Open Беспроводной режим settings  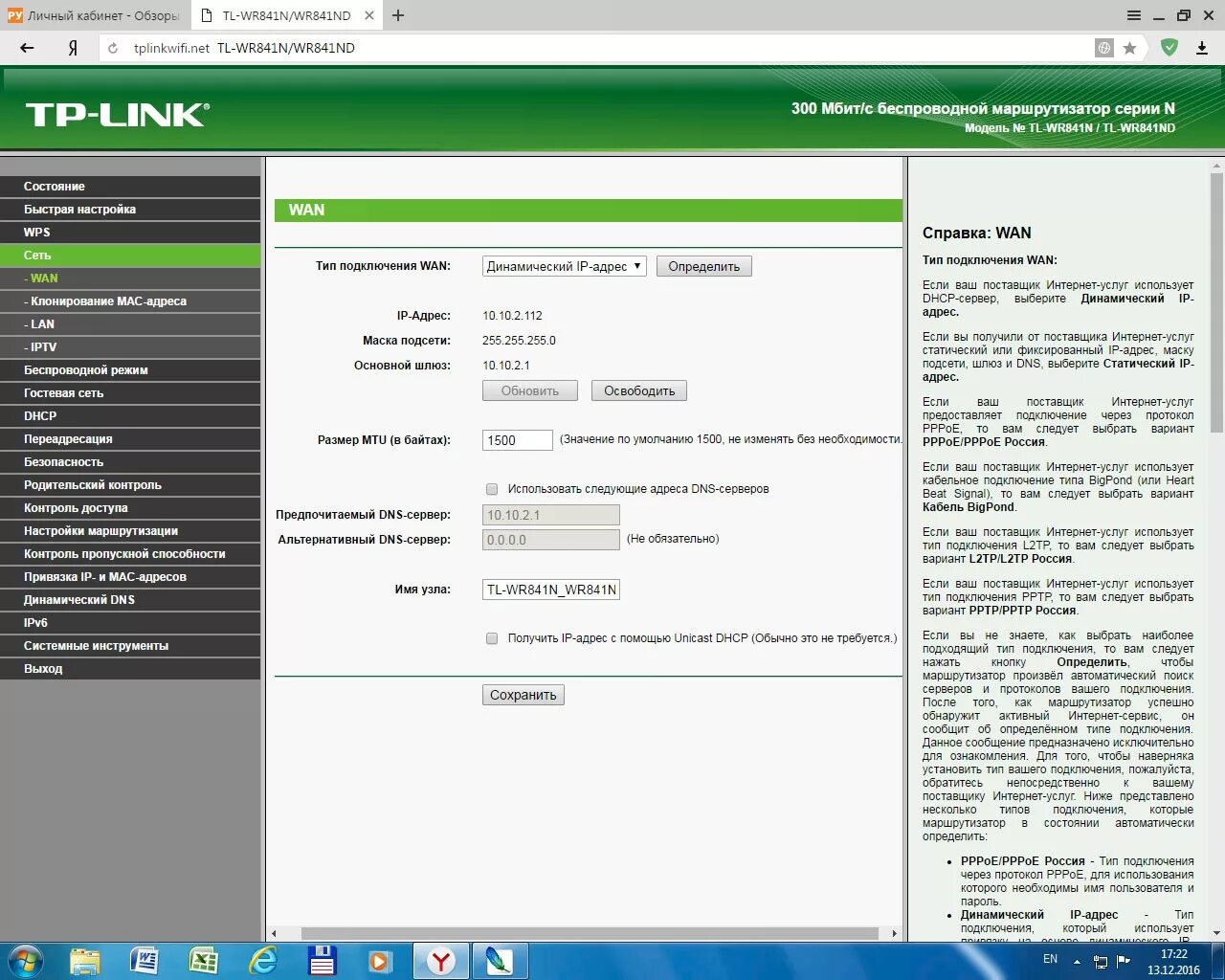click(x=130, y=370)
